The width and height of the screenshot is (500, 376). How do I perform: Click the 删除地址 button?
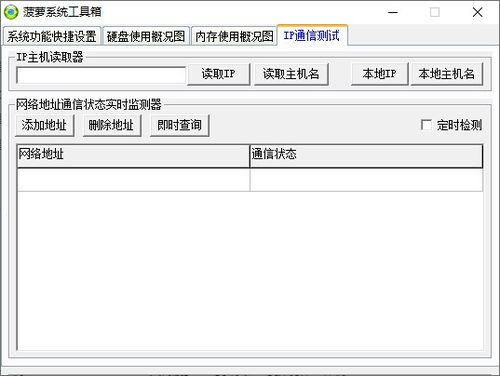[x=112, y=125]
